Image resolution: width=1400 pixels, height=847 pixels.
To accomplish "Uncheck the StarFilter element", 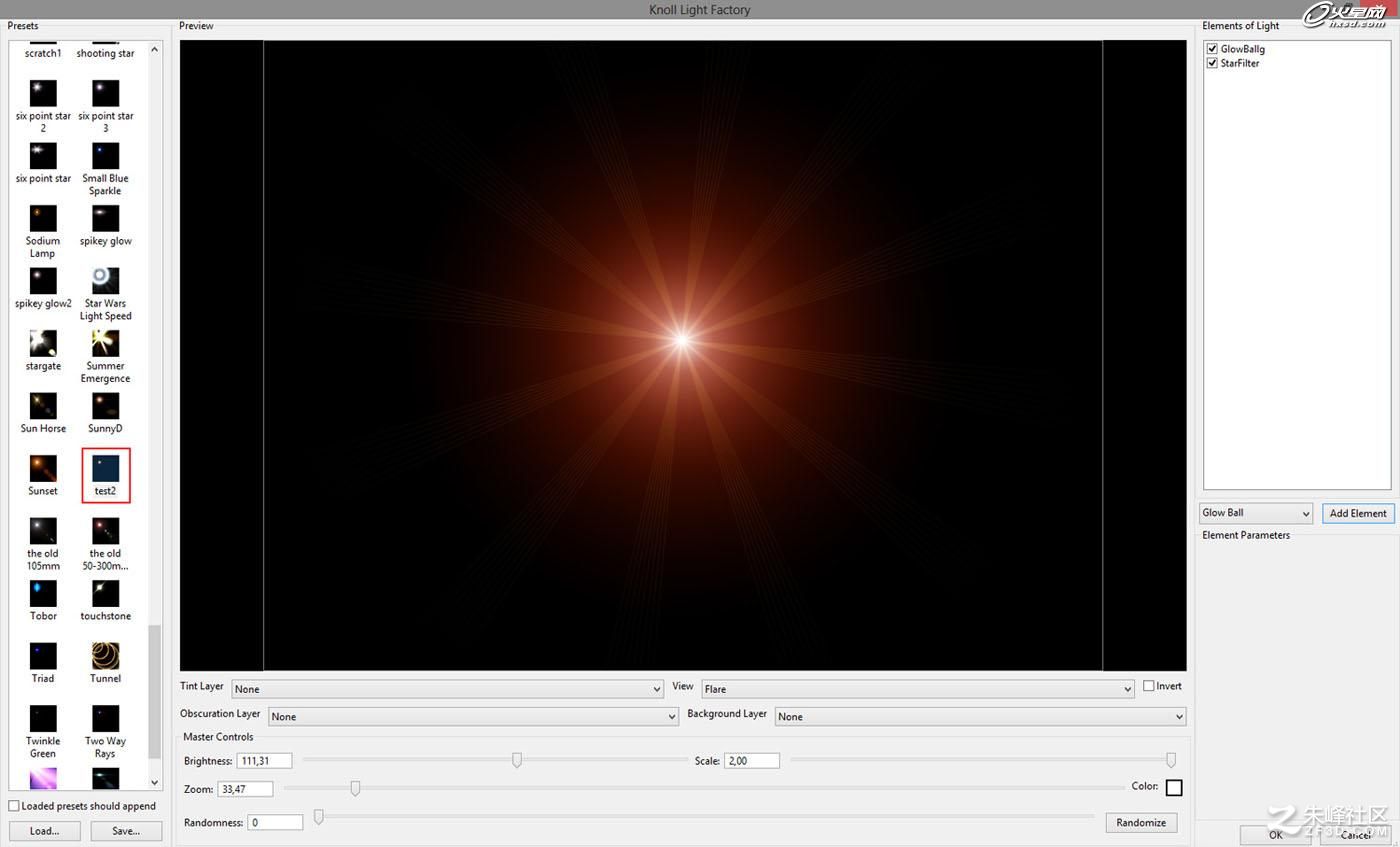I will [x=1212, y=63].
